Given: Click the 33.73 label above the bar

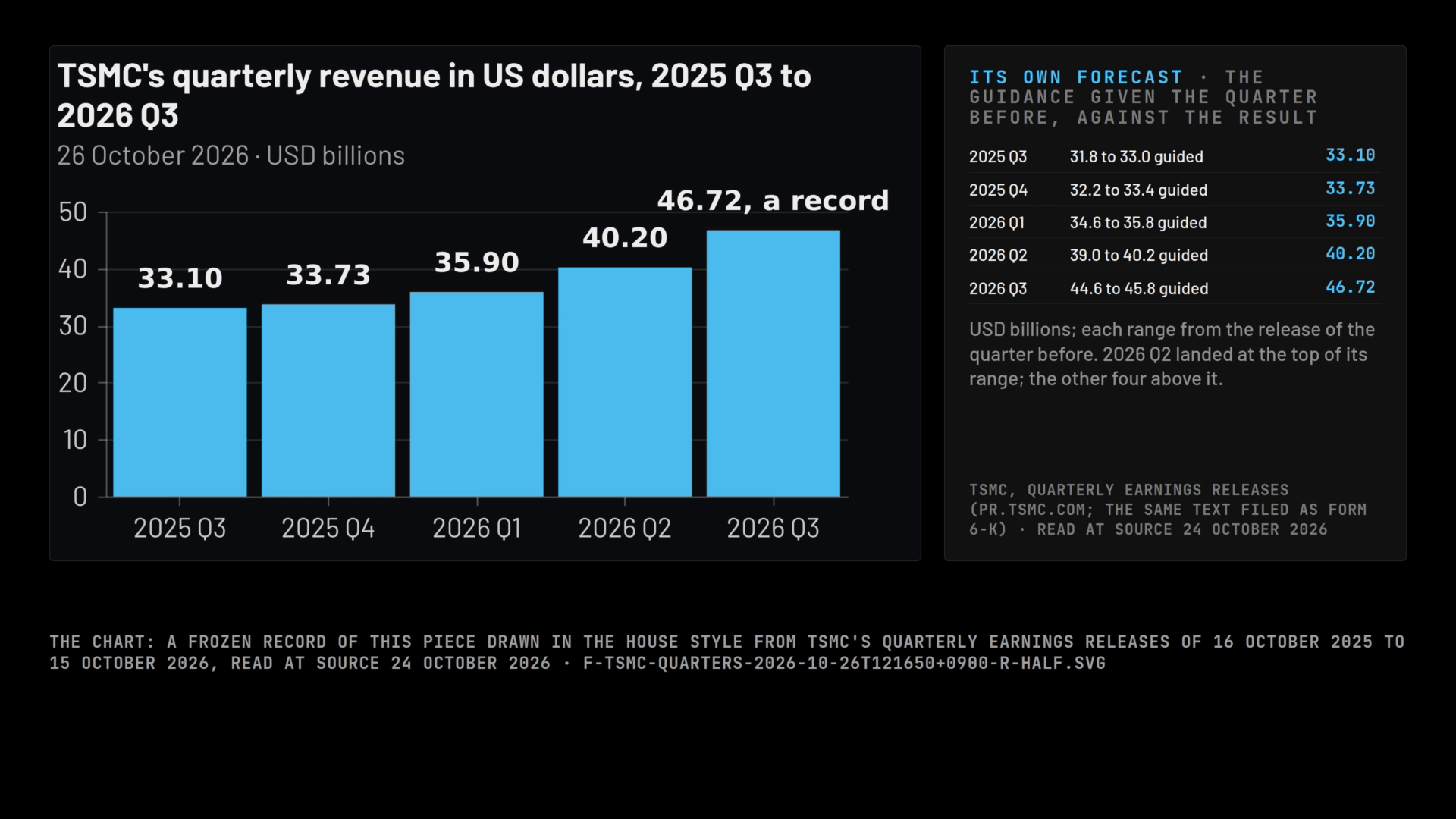Looking at the screenshot, I should [x=328, y=275].
